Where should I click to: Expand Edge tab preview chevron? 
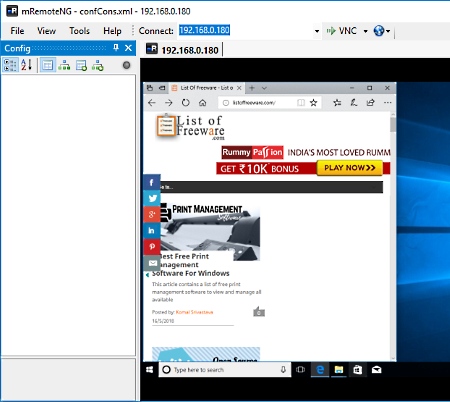[x=264, y=88]
